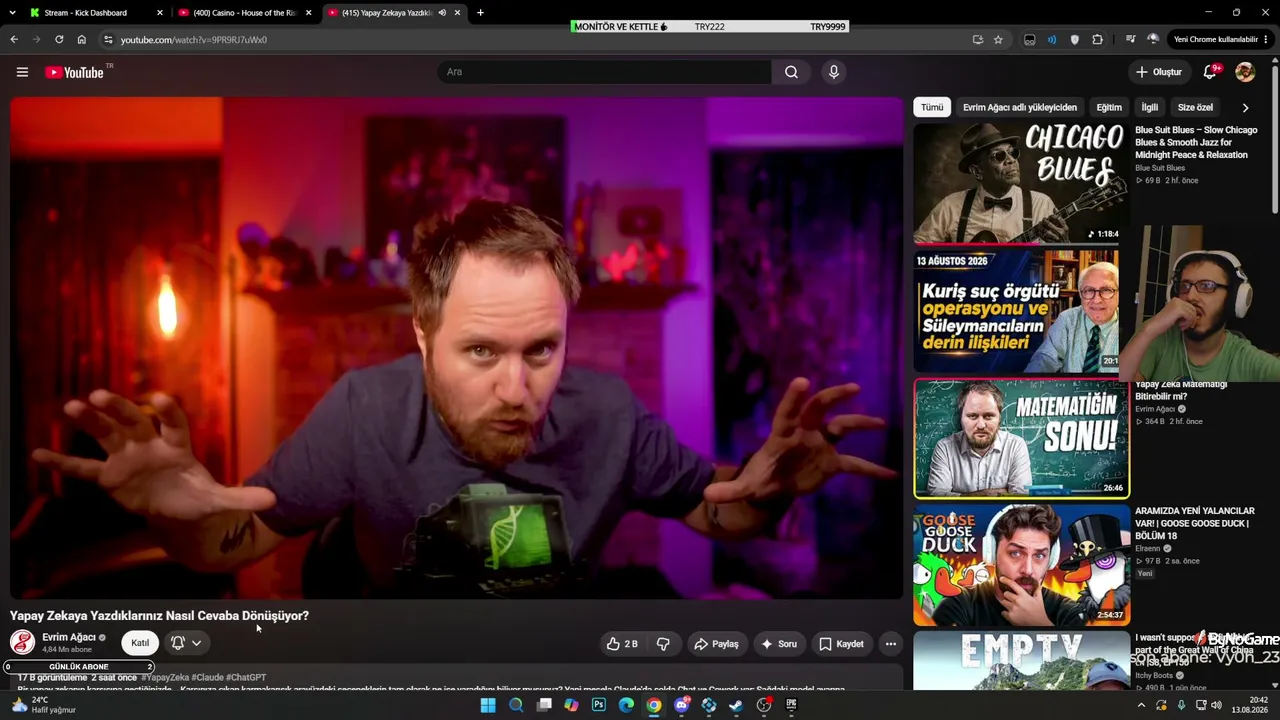Open Epic Games launcher from taskbar
This screenshot has width=1280, height=720.
791,705
